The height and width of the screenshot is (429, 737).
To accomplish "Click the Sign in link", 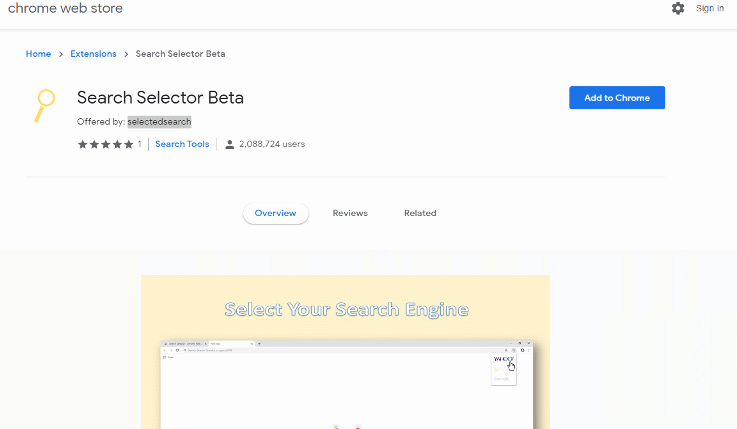I will (710, 8).
